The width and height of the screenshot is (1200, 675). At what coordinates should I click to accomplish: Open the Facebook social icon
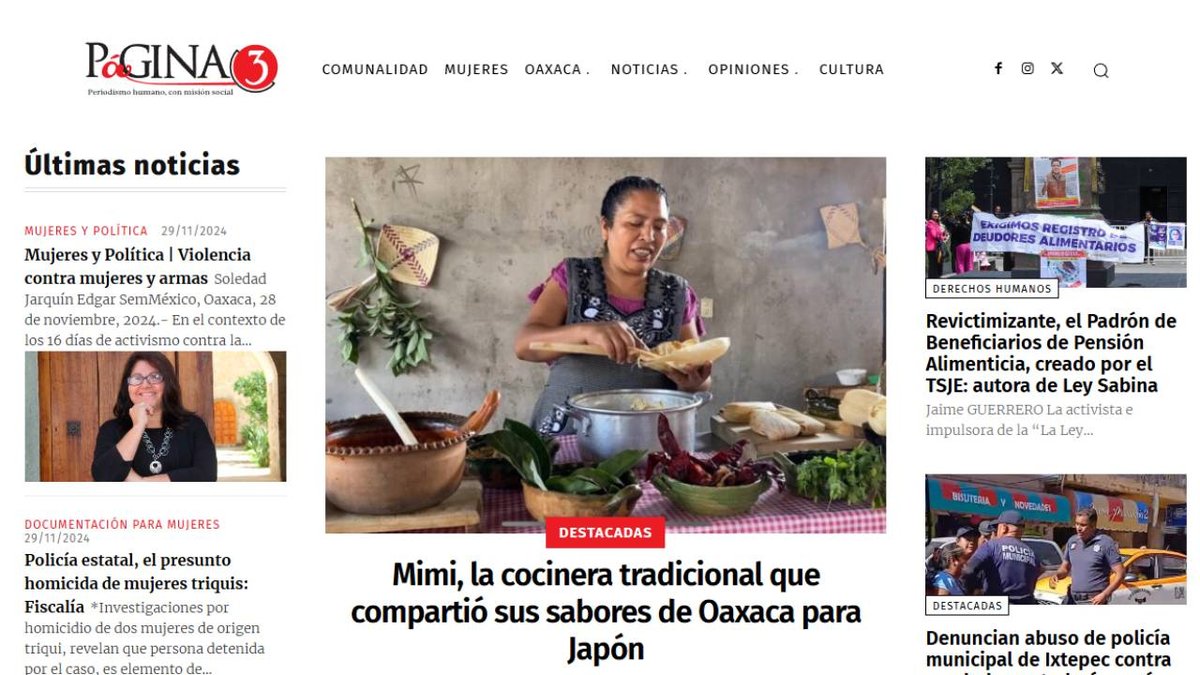coord(998,69)
